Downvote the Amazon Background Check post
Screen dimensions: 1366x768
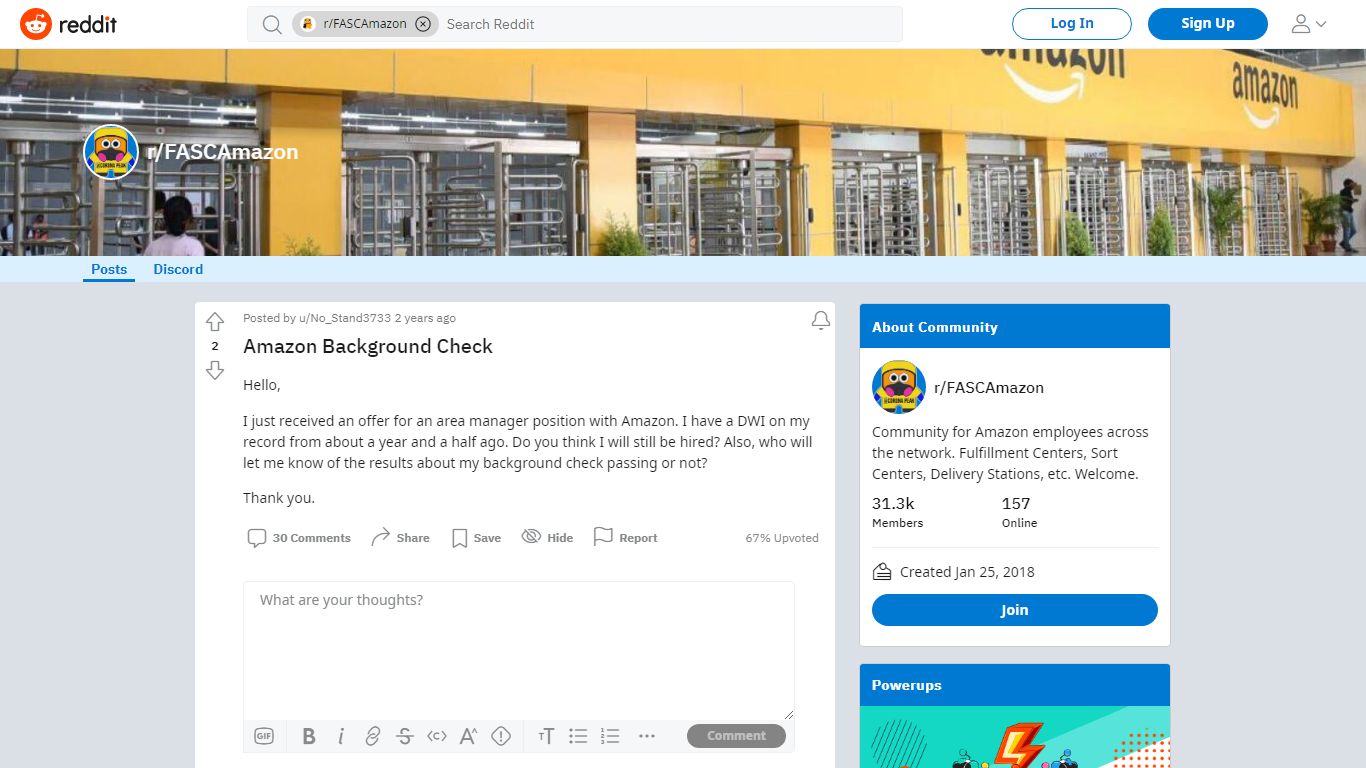pos(215,370)
